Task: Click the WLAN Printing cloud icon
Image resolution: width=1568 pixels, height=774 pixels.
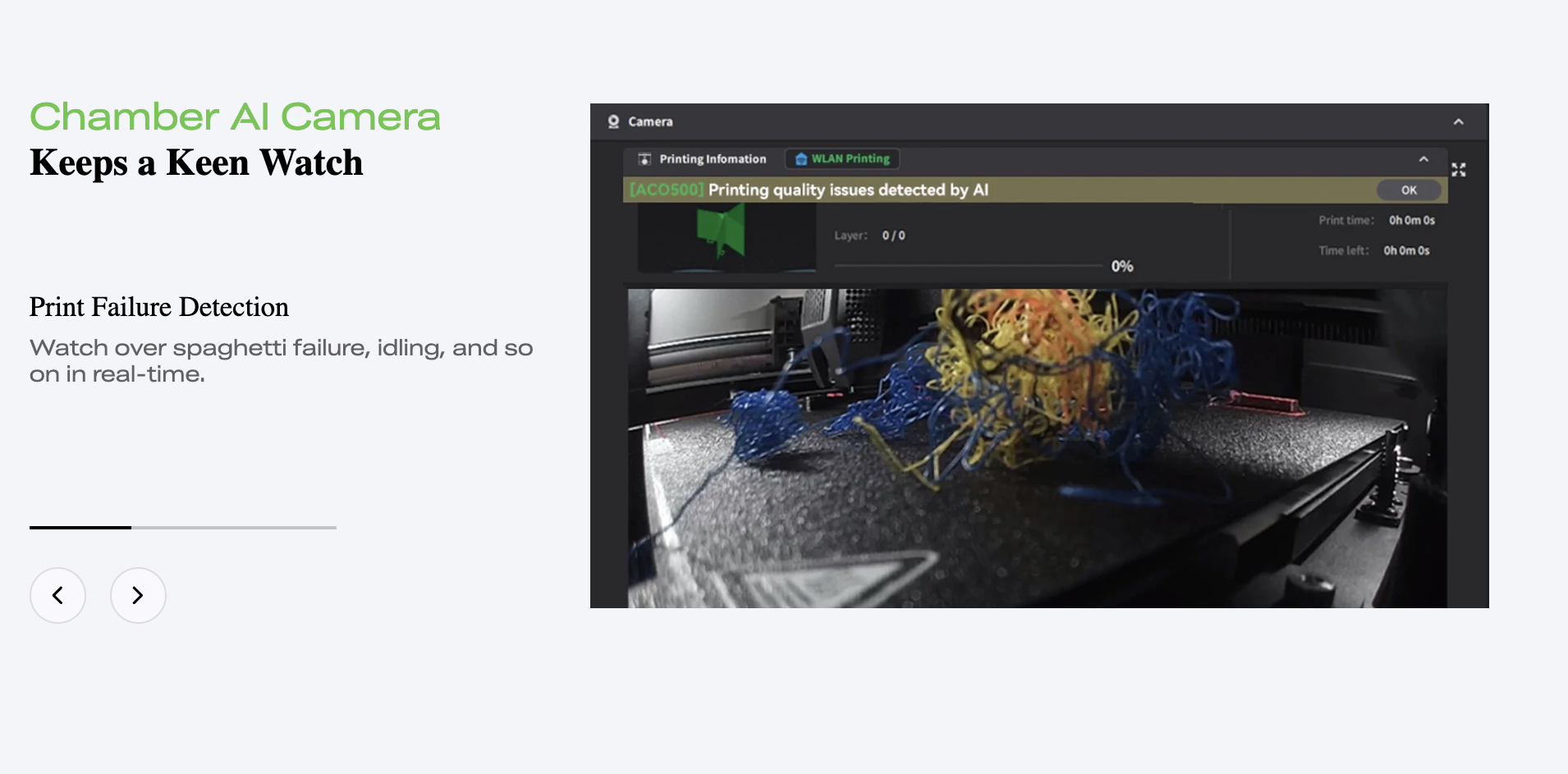Action: coord(800,159)
